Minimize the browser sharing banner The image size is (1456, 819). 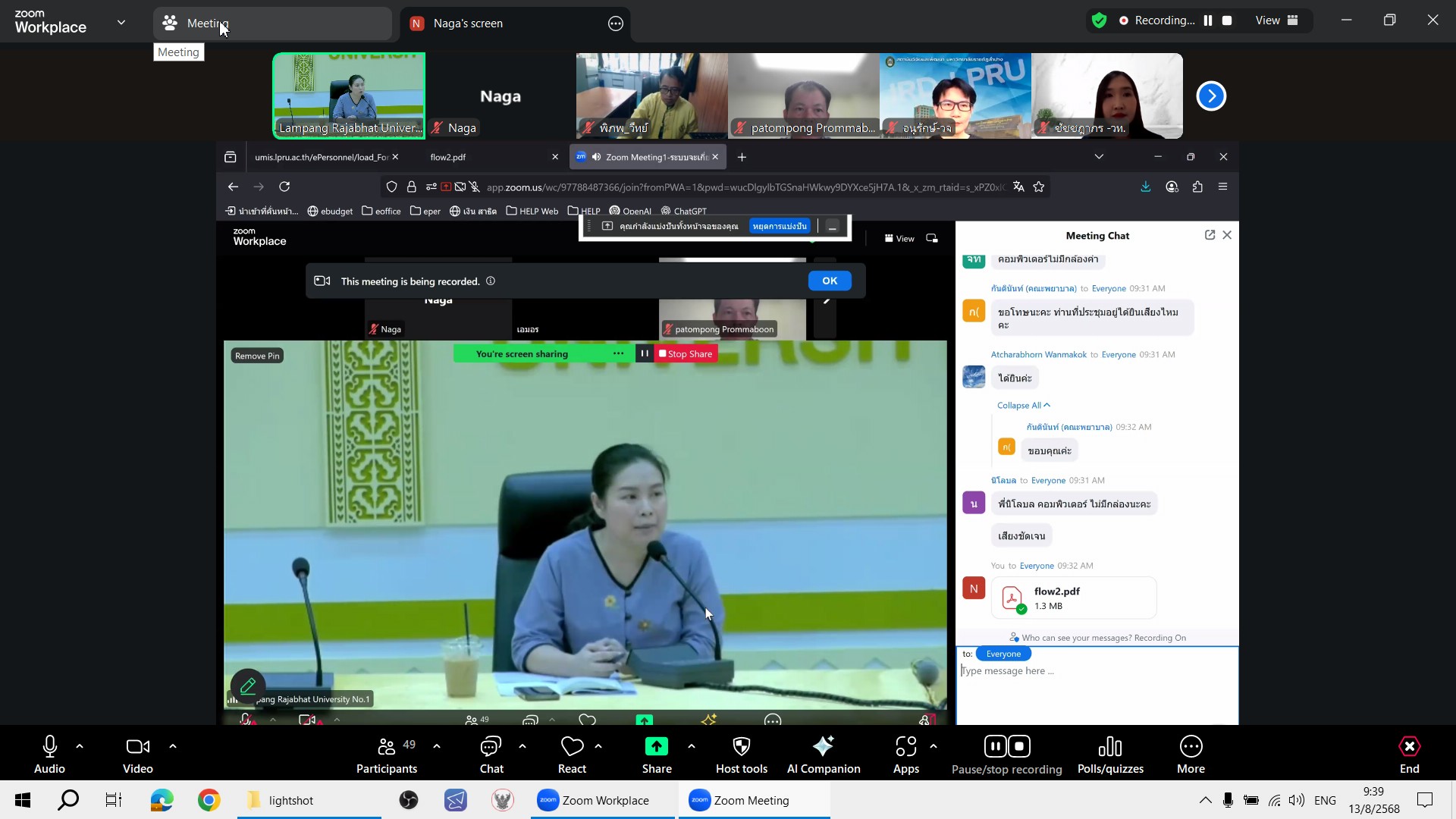[833, 226]
